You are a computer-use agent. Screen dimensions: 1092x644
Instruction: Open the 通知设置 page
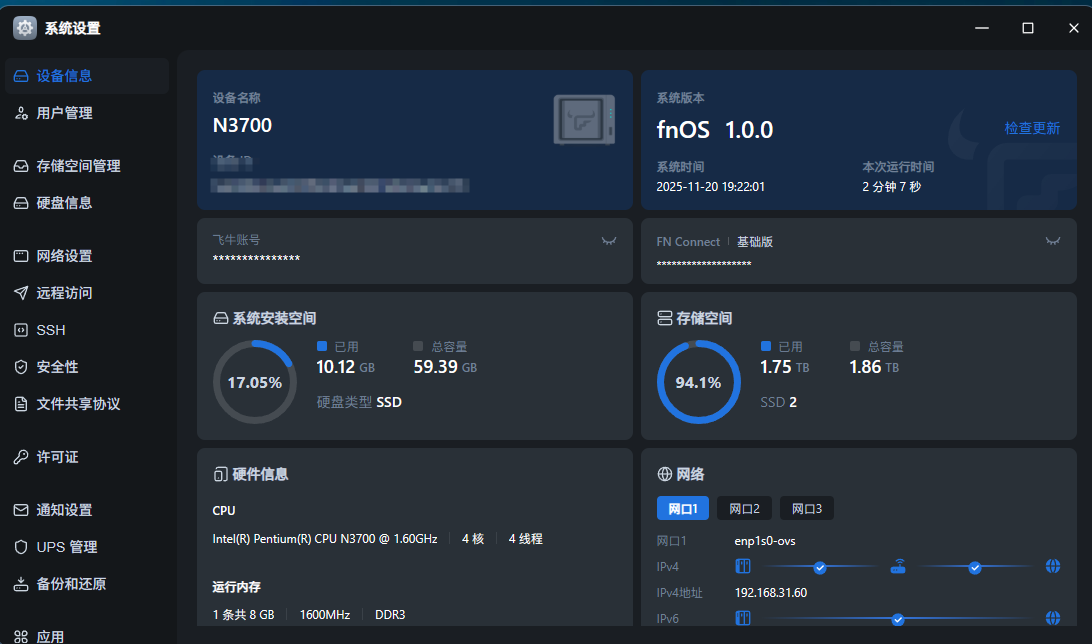click(86, 510)
